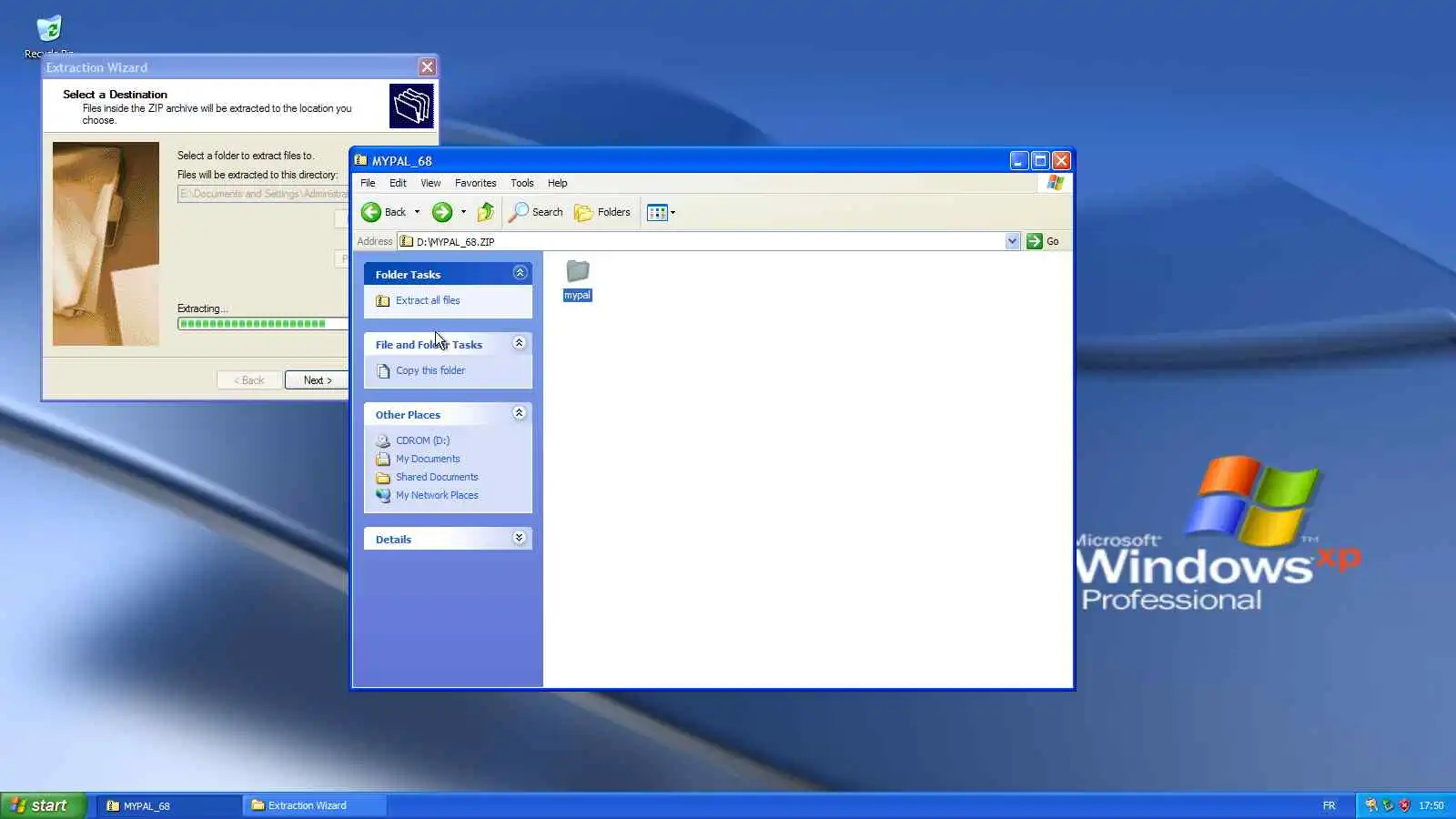
Task: Click the red security shield tray icon
Action: click(x=1404, y=805)
